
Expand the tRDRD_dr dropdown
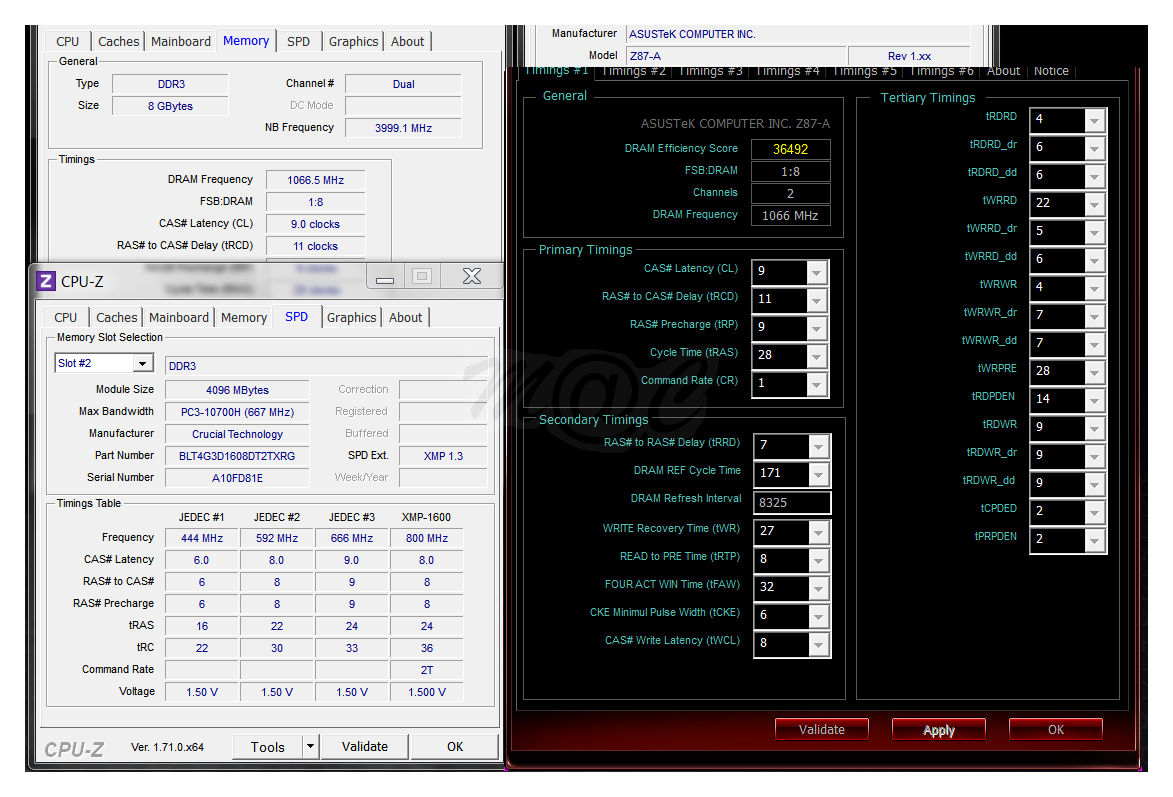coord(1094,148)
